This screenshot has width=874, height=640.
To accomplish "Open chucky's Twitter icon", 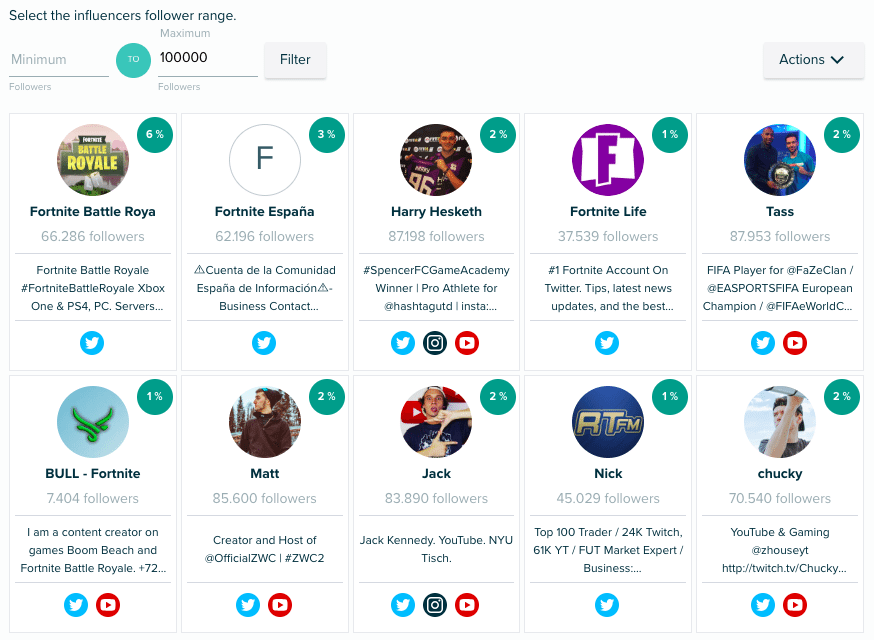I will pyautogui.click(x=763, y=605).
